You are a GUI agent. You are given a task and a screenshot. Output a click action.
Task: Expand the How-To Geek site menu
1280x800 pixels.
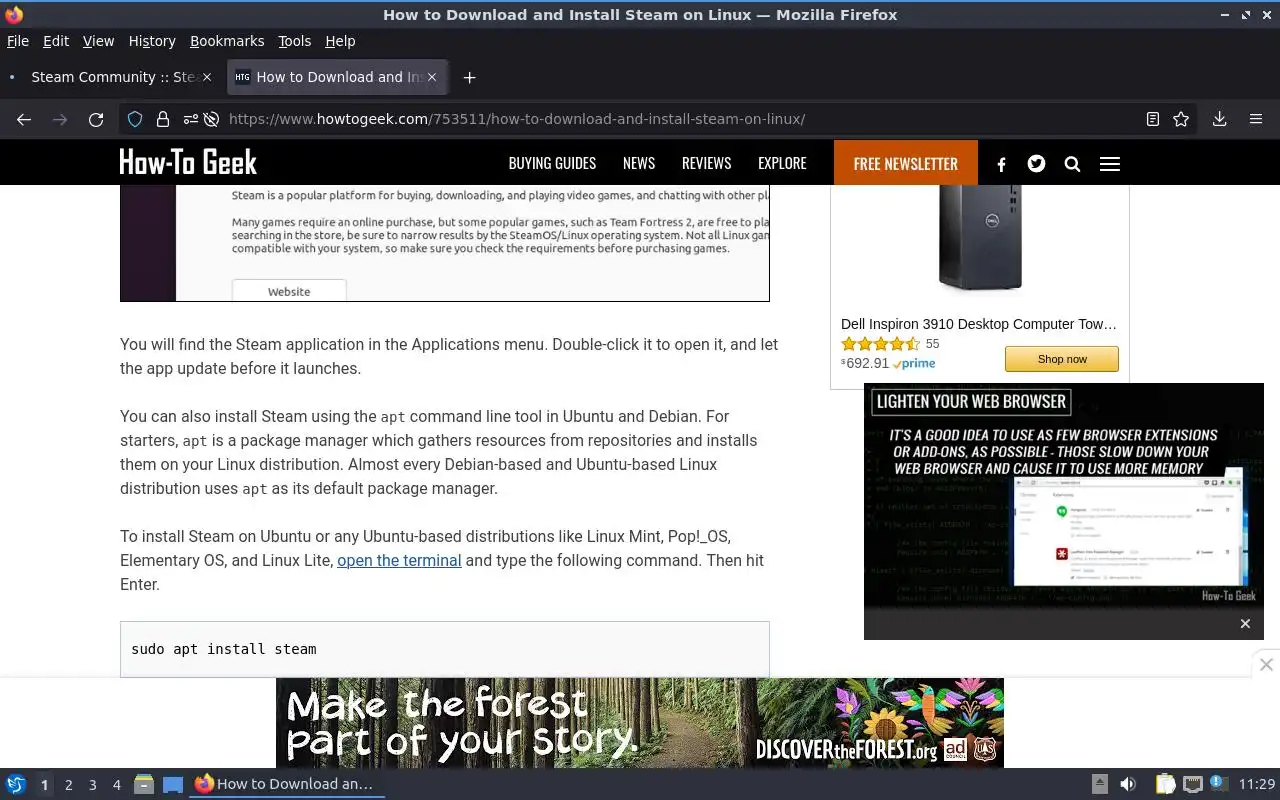1110,164
